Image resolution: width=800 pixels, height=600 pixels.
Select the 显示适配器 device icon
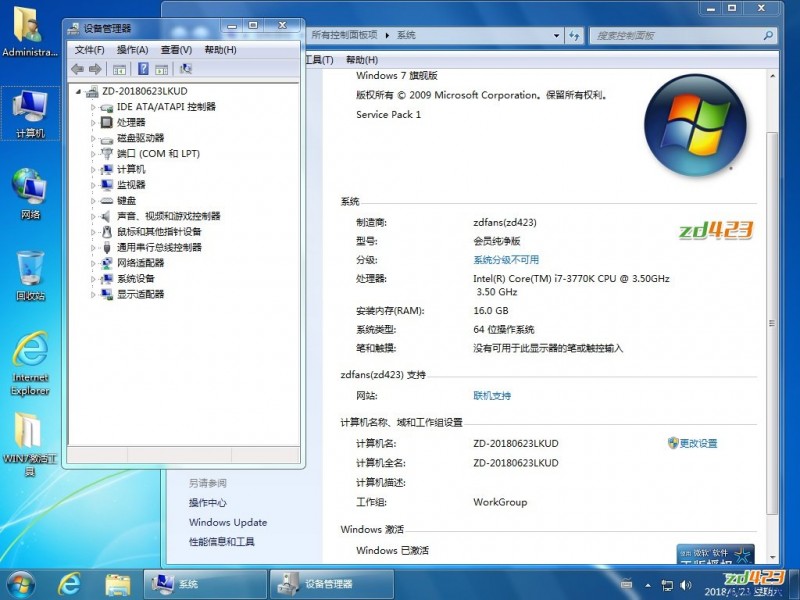coord(107,294)
